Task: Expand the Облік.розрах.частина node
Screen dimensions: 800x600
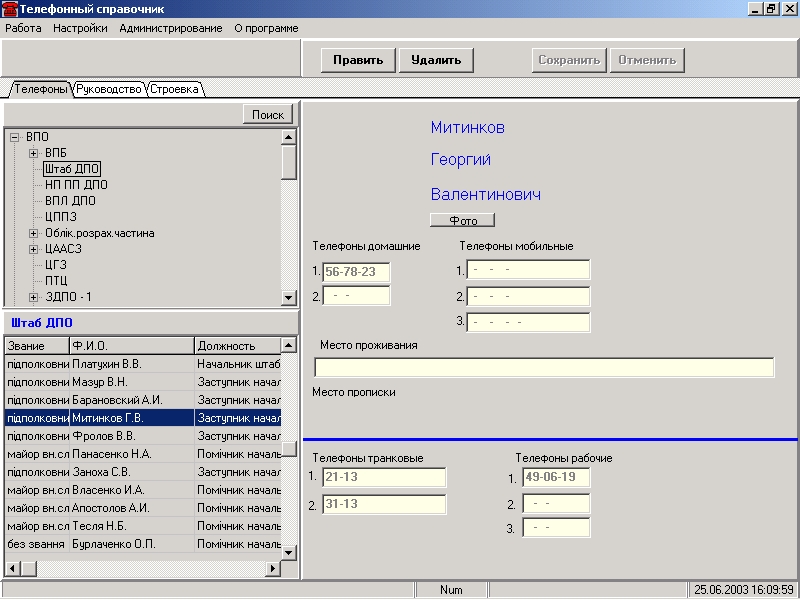Action: tap(34, 233)
